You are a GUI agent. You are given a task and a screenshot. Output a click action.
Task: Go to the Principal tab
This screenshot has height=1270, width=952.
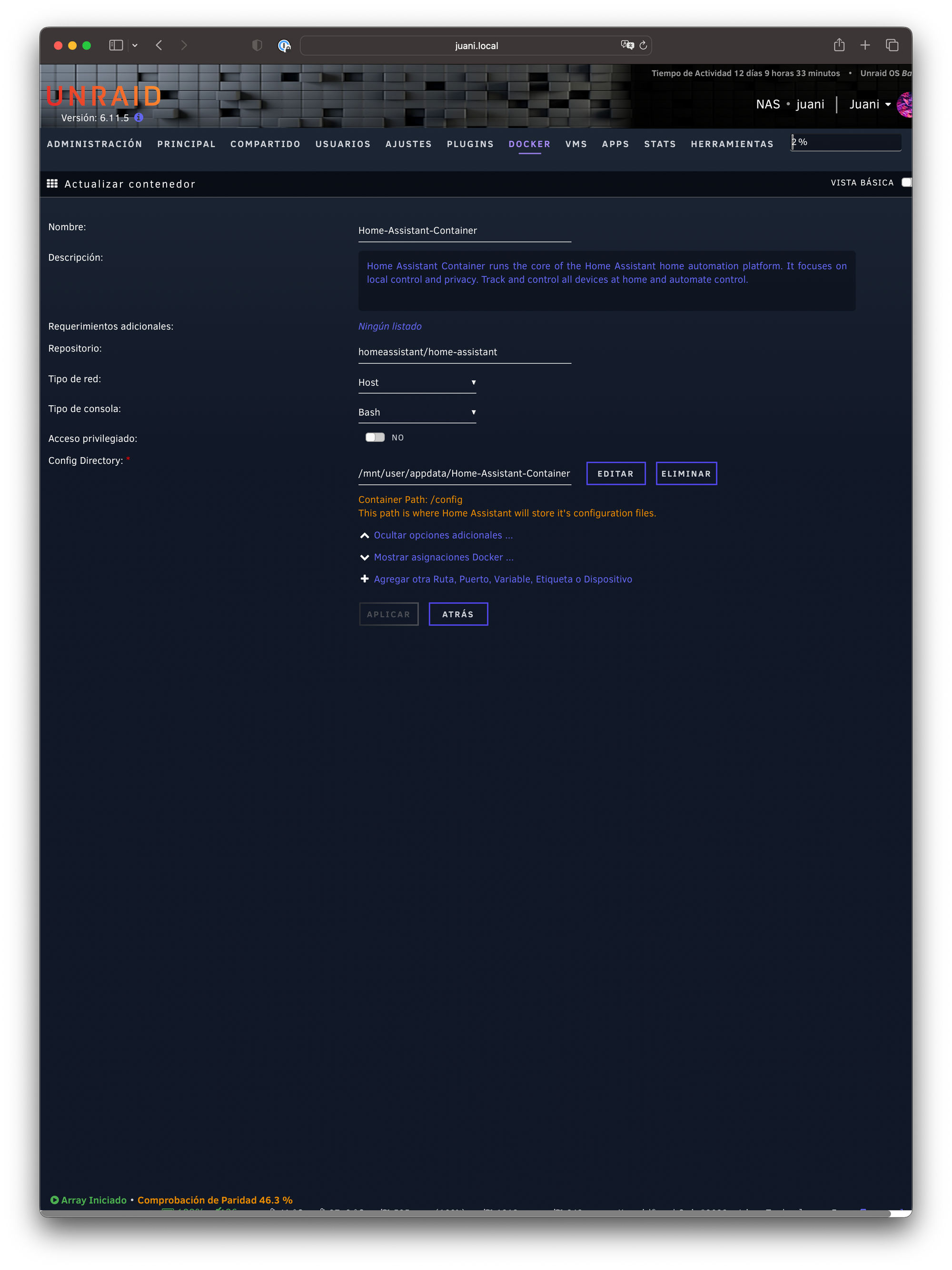point(187,144)
